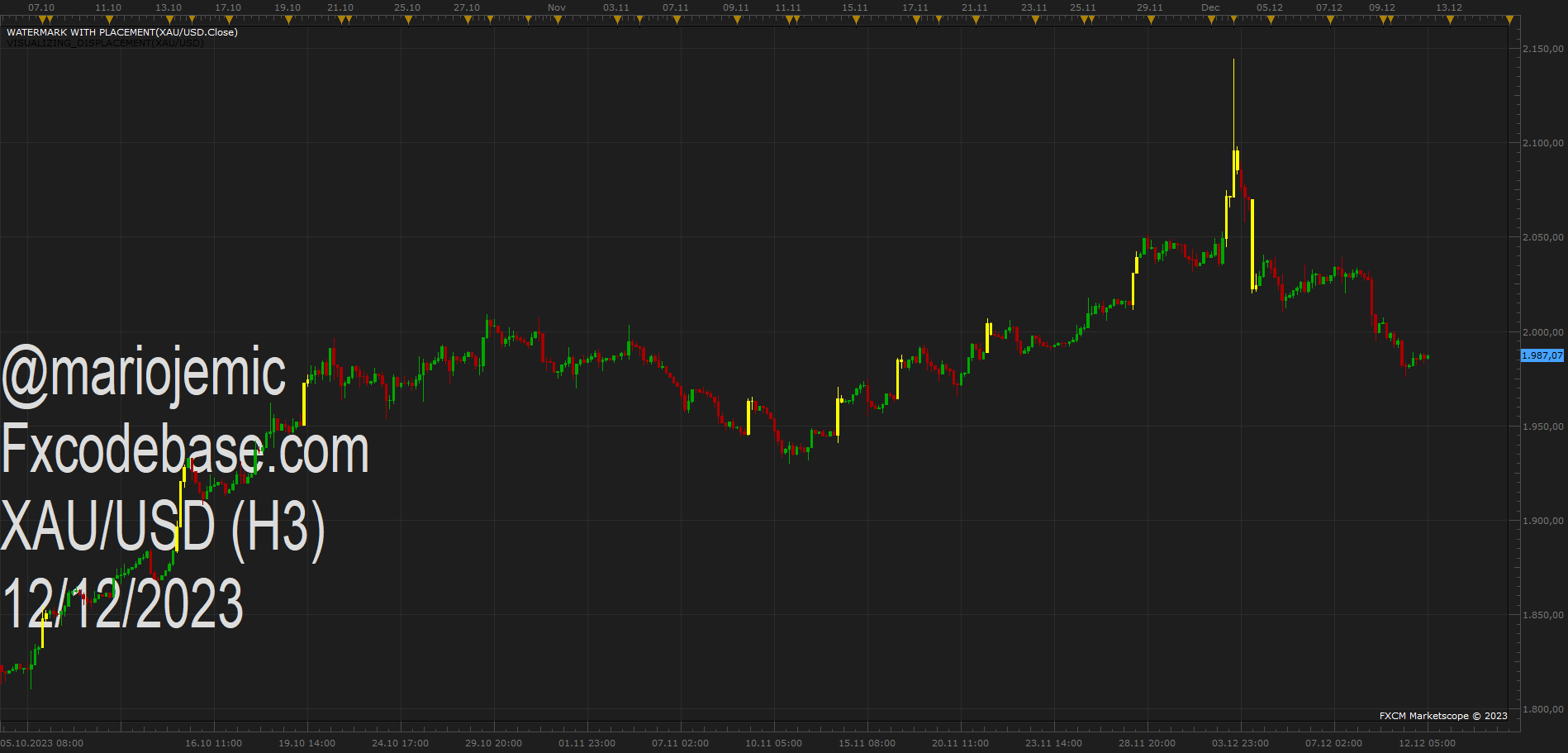This screenshot has height=753, width=1568.
Task: Click the 05.10.2023 08:00 bottom time label
Action: point(42,743)
